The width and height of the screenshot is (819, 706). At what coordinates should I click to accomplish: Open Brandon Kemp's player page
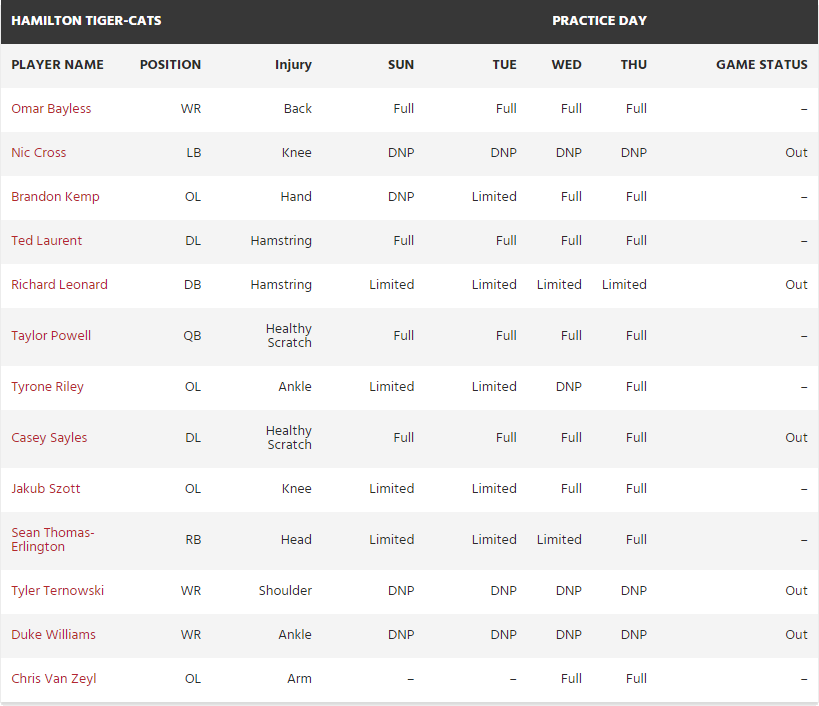point(55,197)
